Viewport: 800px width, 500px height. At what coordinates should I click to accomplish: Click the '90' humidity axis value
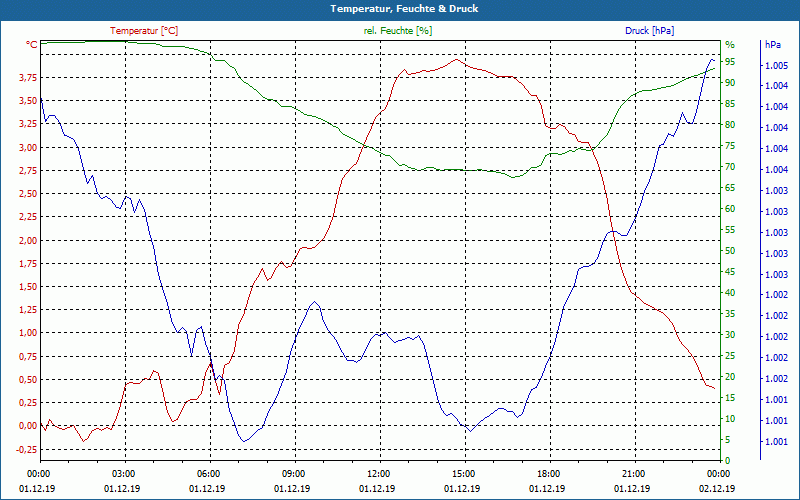click(x=730, y=83)
